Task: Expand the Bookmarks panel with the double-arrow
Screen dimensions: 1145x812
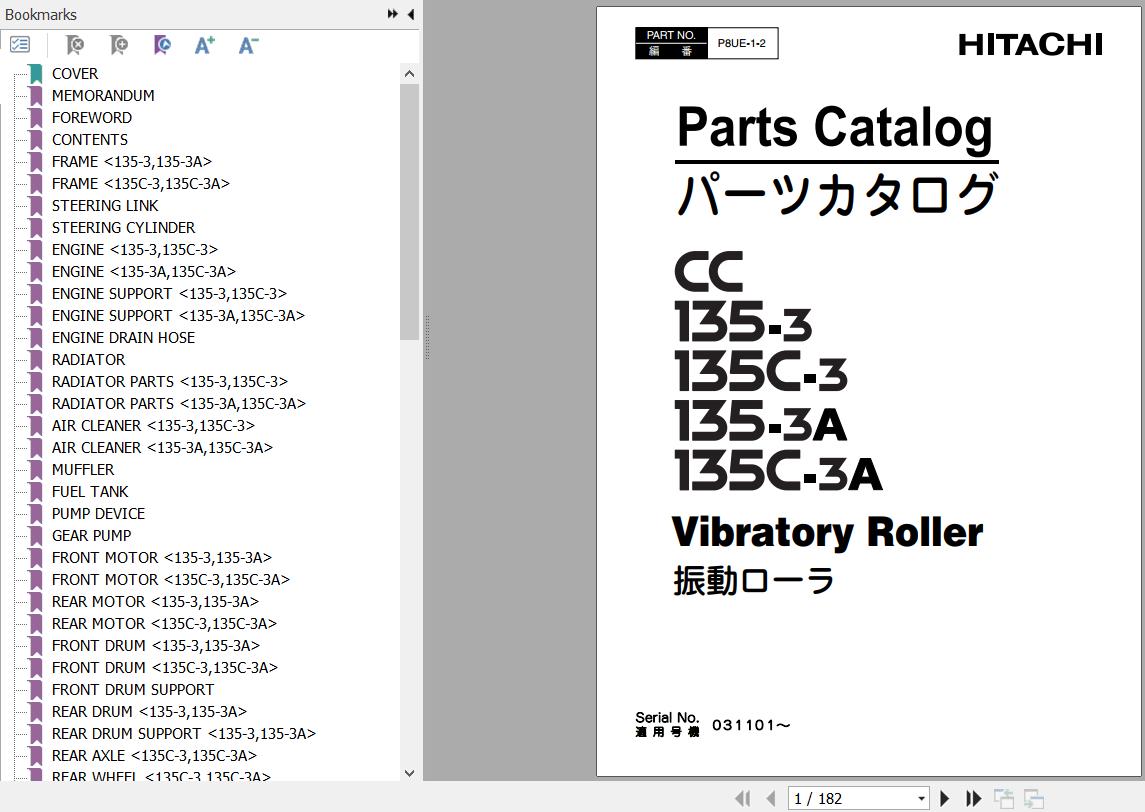Action: [393, 14]
